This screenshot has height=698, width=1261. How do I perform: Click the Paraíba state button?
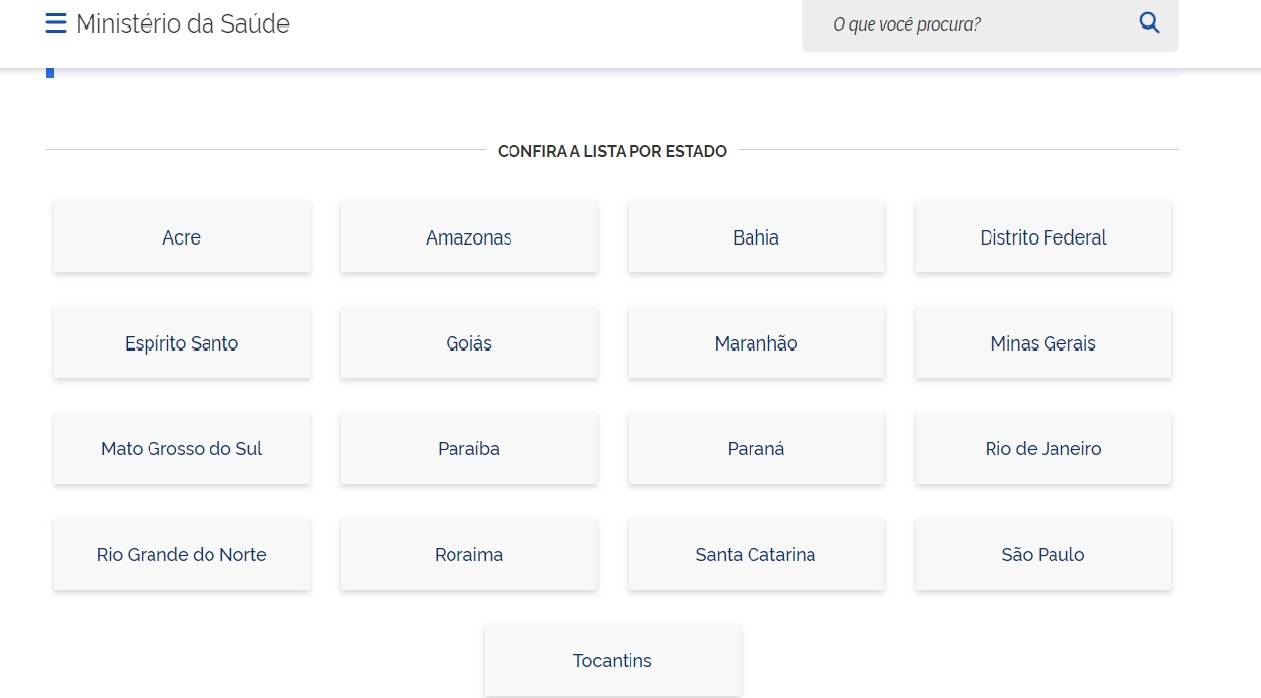(469, 449)
